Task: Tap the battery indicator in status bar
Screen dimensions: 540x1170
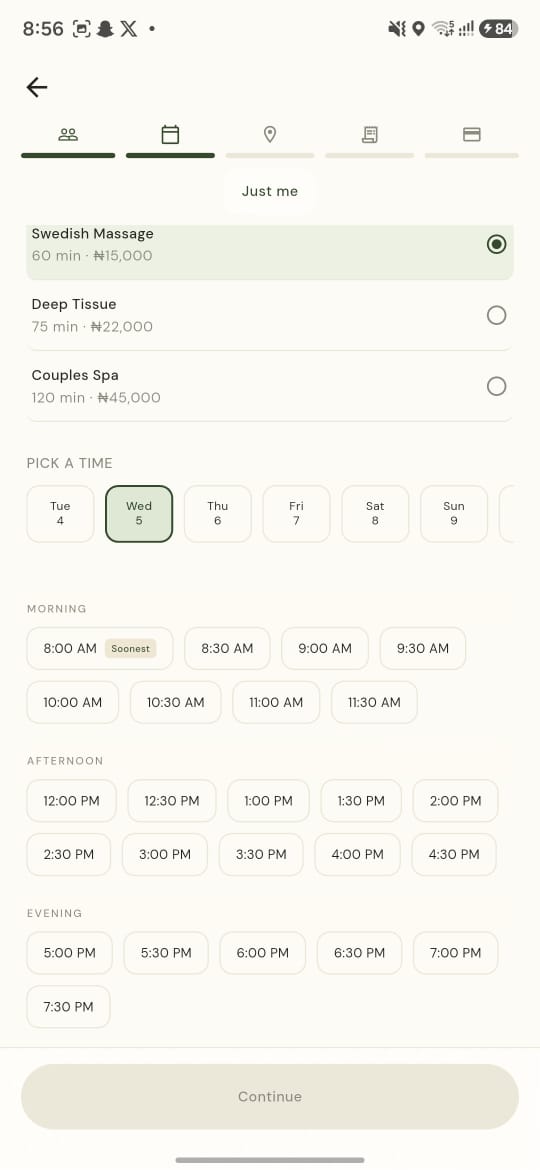Action: coord(499,29)
